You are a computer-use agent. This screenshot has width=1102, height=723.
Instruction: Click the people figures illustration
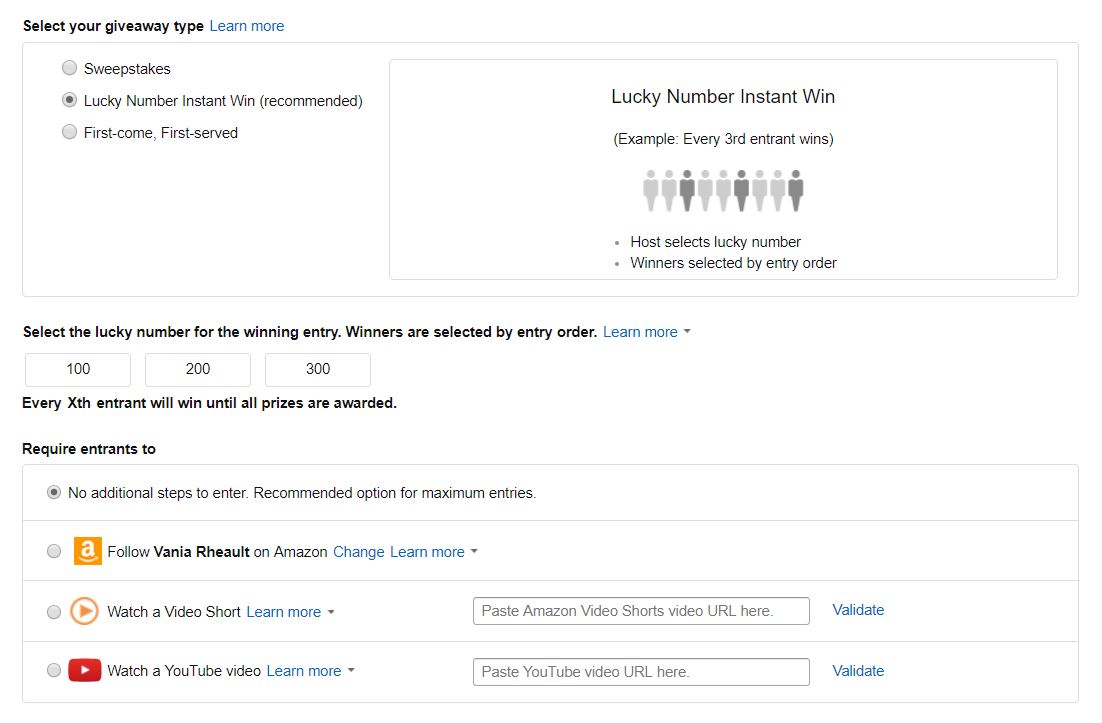coord(723,190)
